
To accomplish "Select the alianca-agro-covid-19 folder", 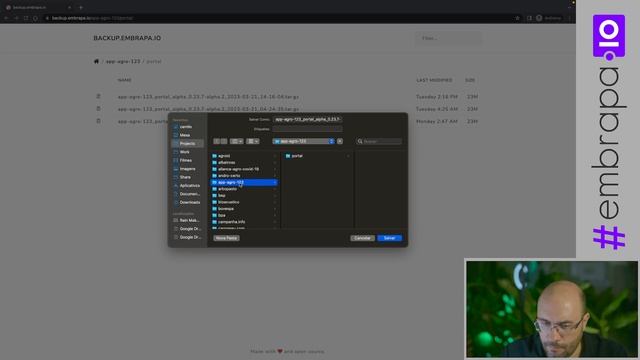I will 244,169.
